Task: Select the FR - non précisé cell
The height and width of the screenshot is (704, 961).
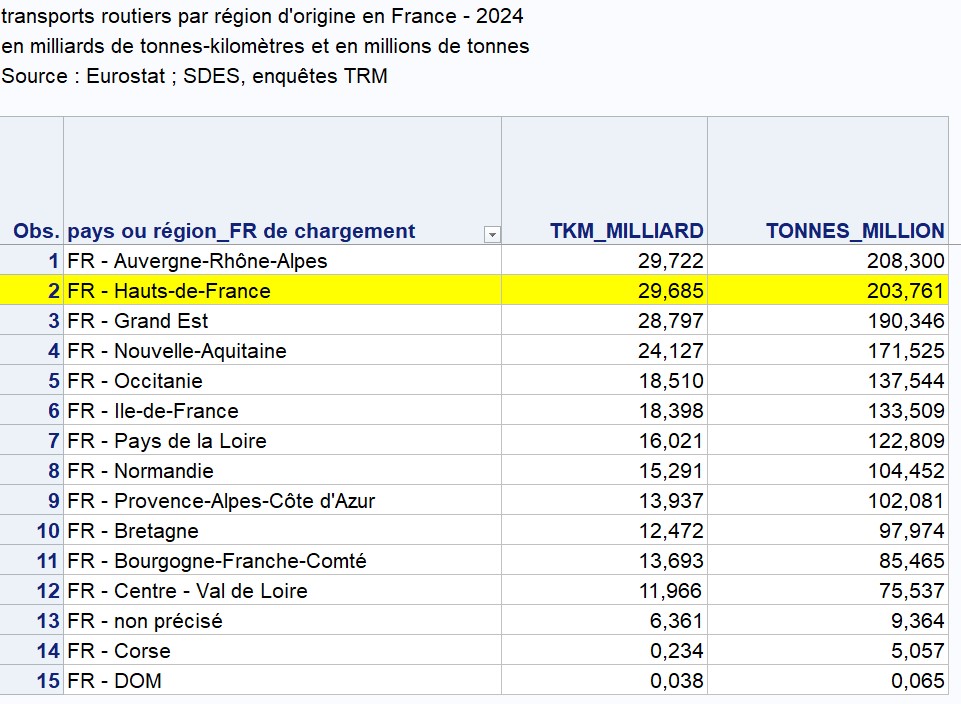Action: click(145, 621)
